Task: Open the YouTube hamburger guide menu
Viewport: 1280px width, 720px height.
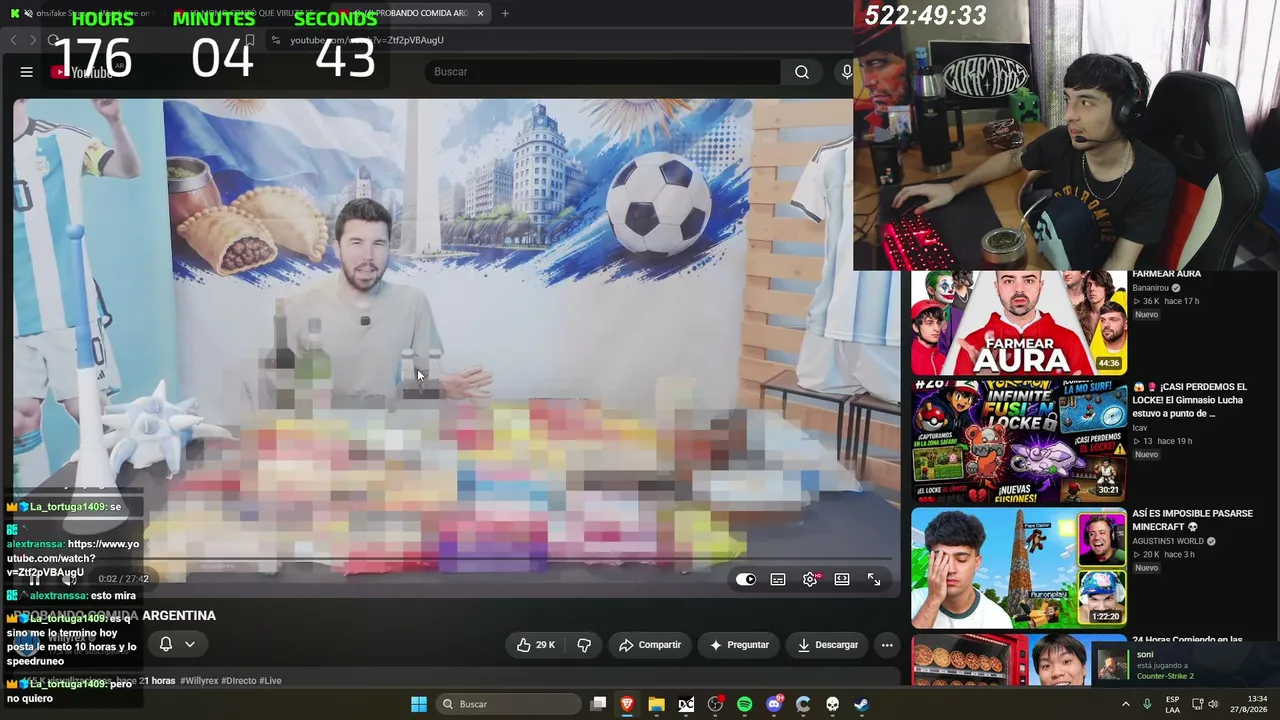Action: [x=27, y=72]
